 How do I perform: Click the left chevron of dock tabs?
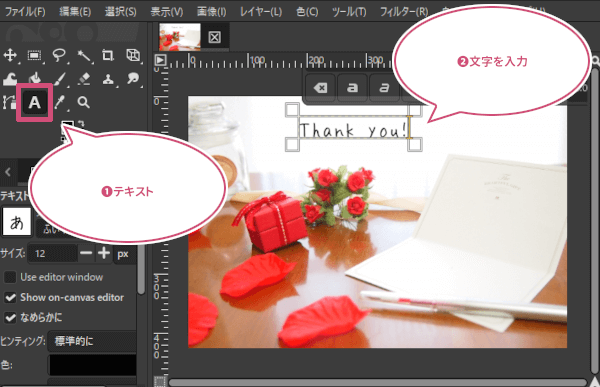[x=8, y=172]
